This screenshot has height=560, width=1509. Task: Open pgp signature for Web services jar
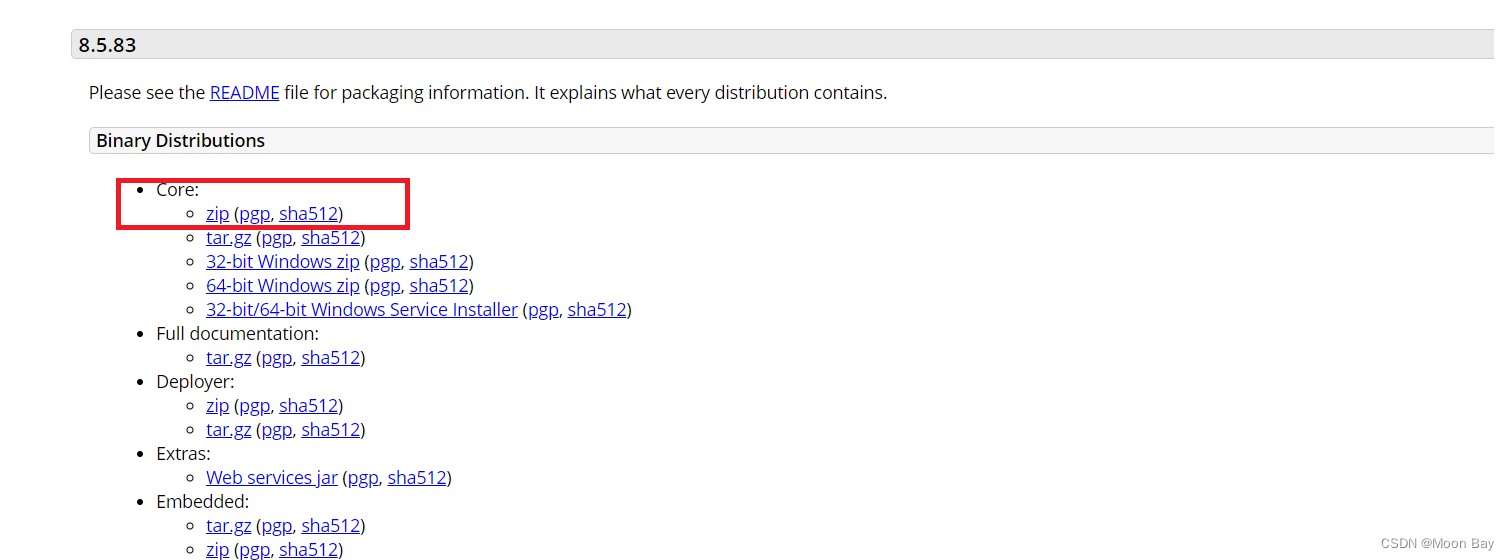coord(362,478)
